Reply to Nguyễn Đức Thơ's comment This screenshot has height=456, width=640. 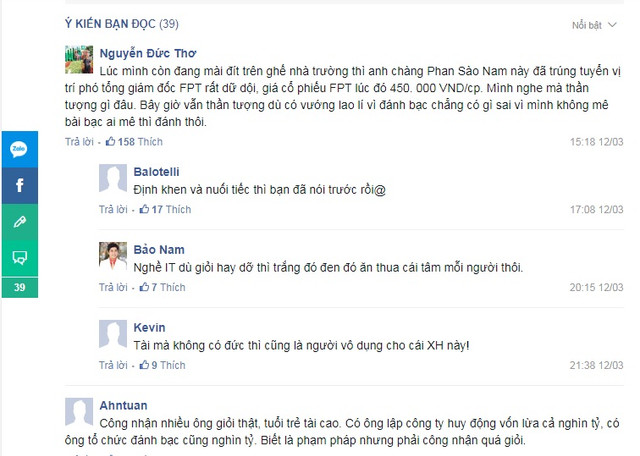tap(79, 142)
